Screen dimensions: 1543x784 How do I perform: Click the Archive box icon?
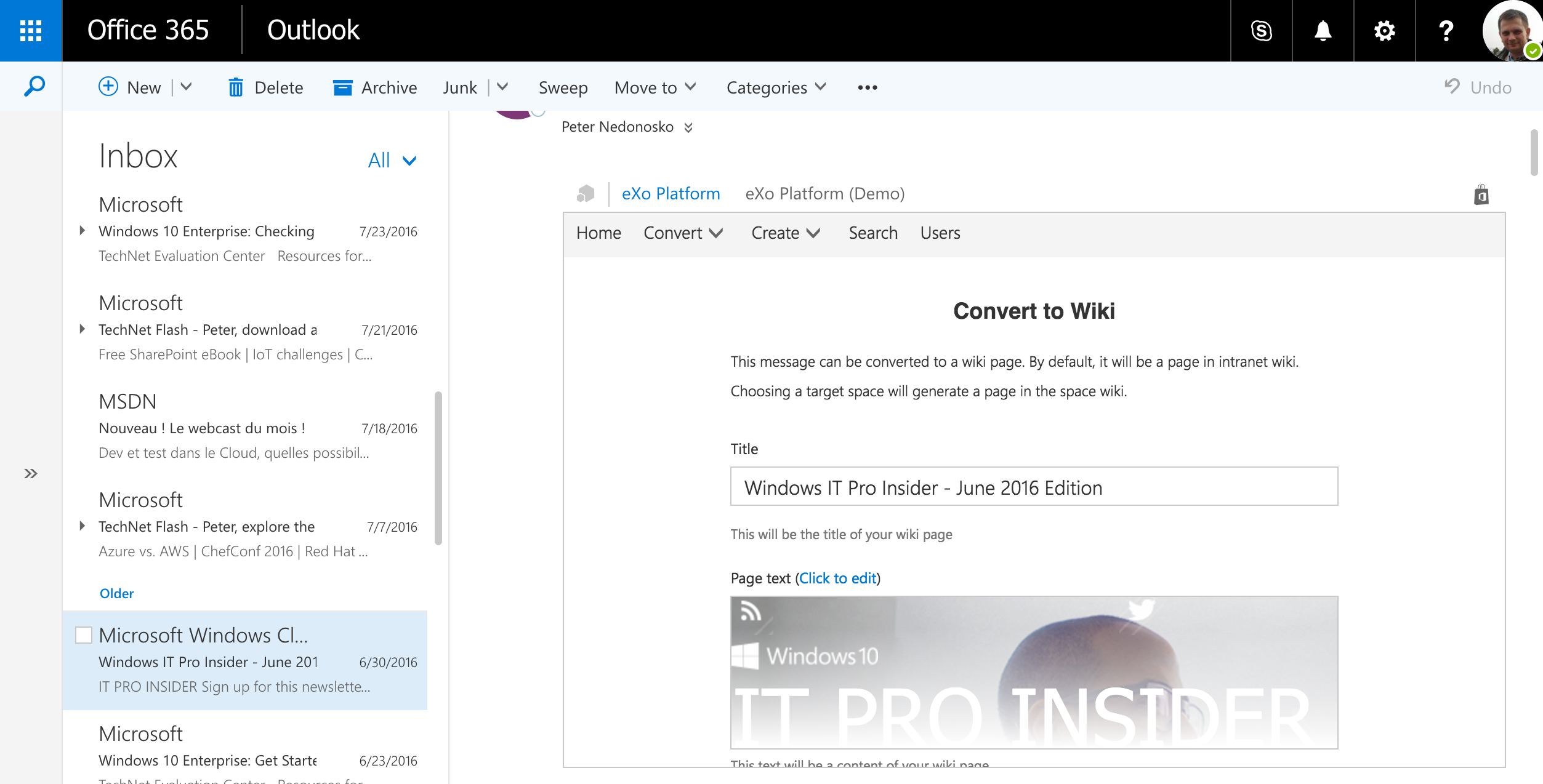[x=342, y=87]
